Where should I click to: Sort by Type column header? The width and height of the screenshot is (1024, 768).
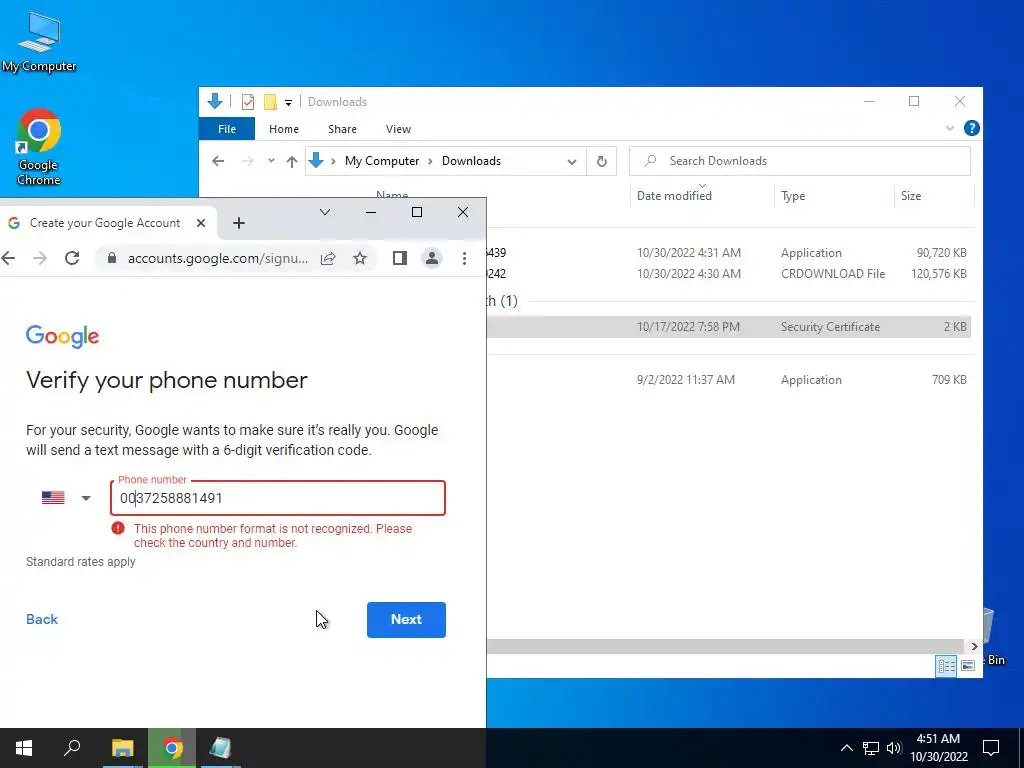(x=793, y=196)
